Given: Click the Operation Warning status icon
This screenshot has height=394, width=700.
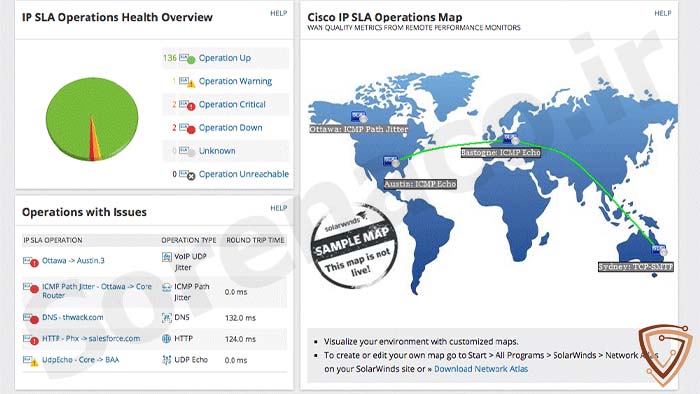Looking at the screenshot, I should 187,82.
